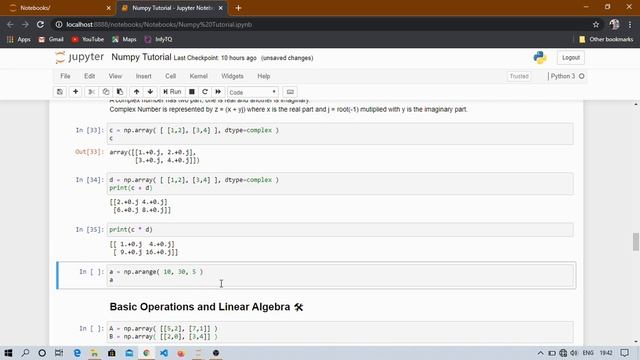Show hidden system tray icons

click(x=540, y=353)
